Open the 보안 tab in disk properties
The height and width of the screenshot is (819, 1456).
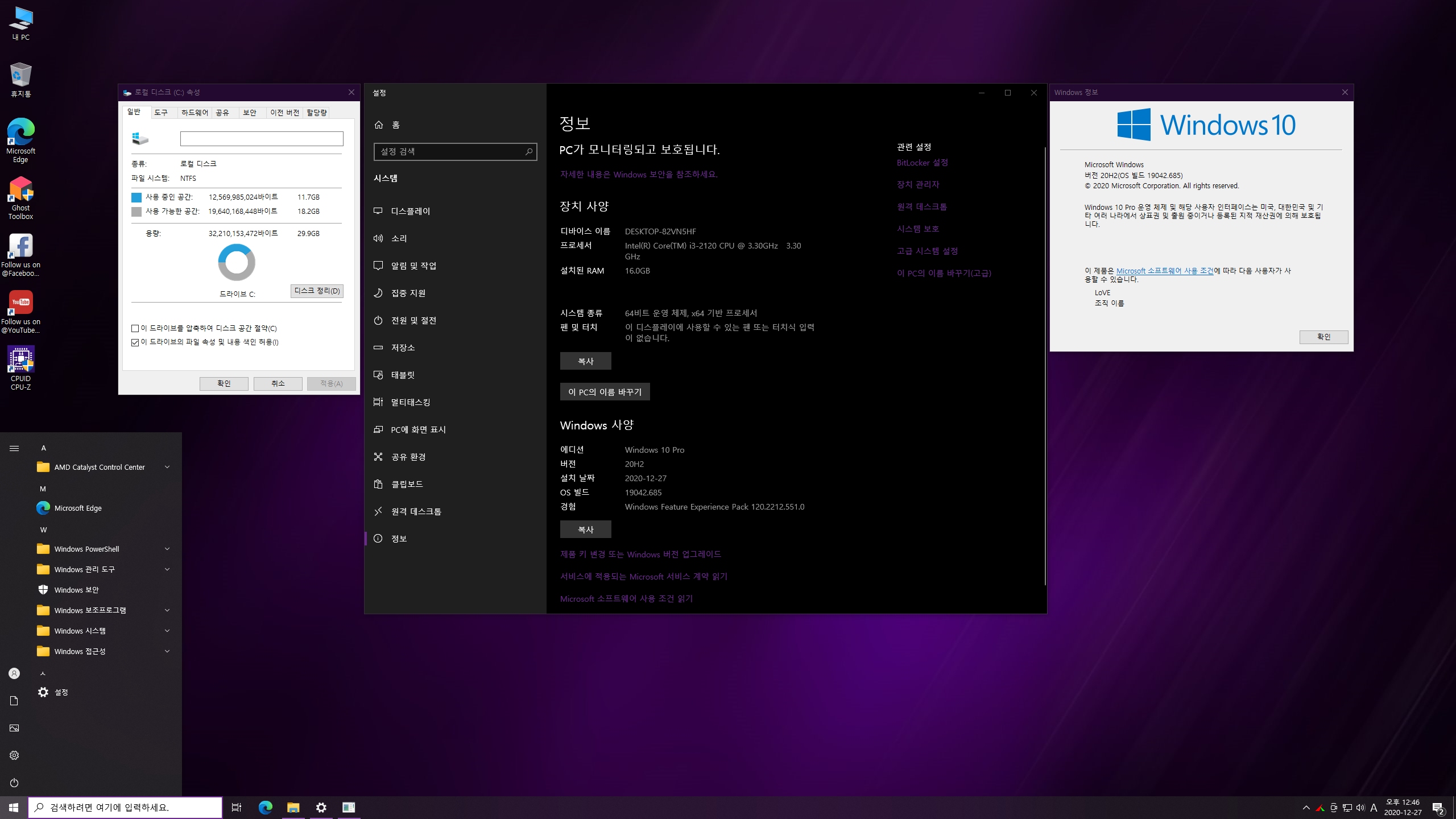coord(250,113)
